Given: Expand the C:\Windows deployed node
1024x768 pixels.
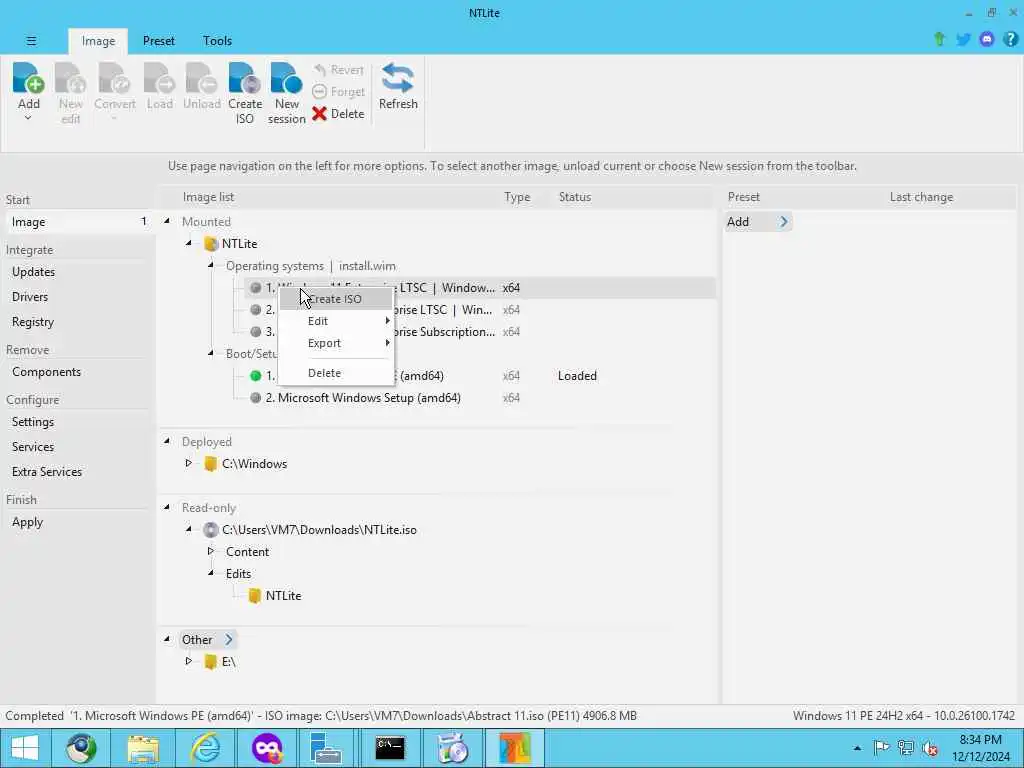Looking at the screenshot, I should pos(189,463).
